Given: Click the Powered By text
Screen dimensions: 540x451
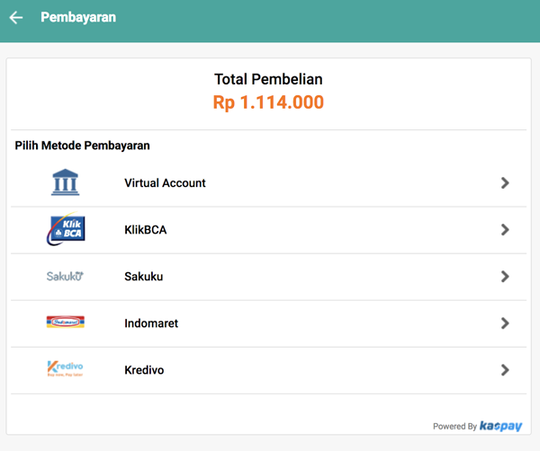Looking at the screenshot, I should pos(455,426).
